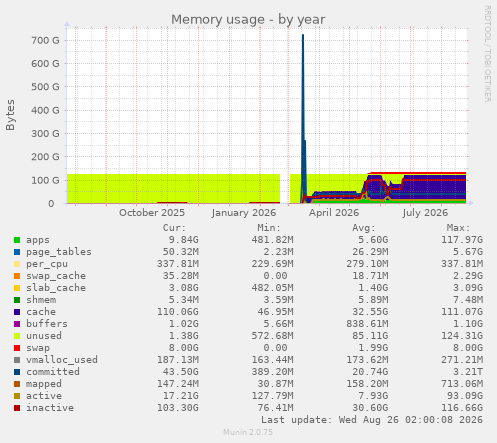Click the vmalloc_used gray legend swatch
The height and width of the screenshot is (443, 497).
[x=17, y=360]
